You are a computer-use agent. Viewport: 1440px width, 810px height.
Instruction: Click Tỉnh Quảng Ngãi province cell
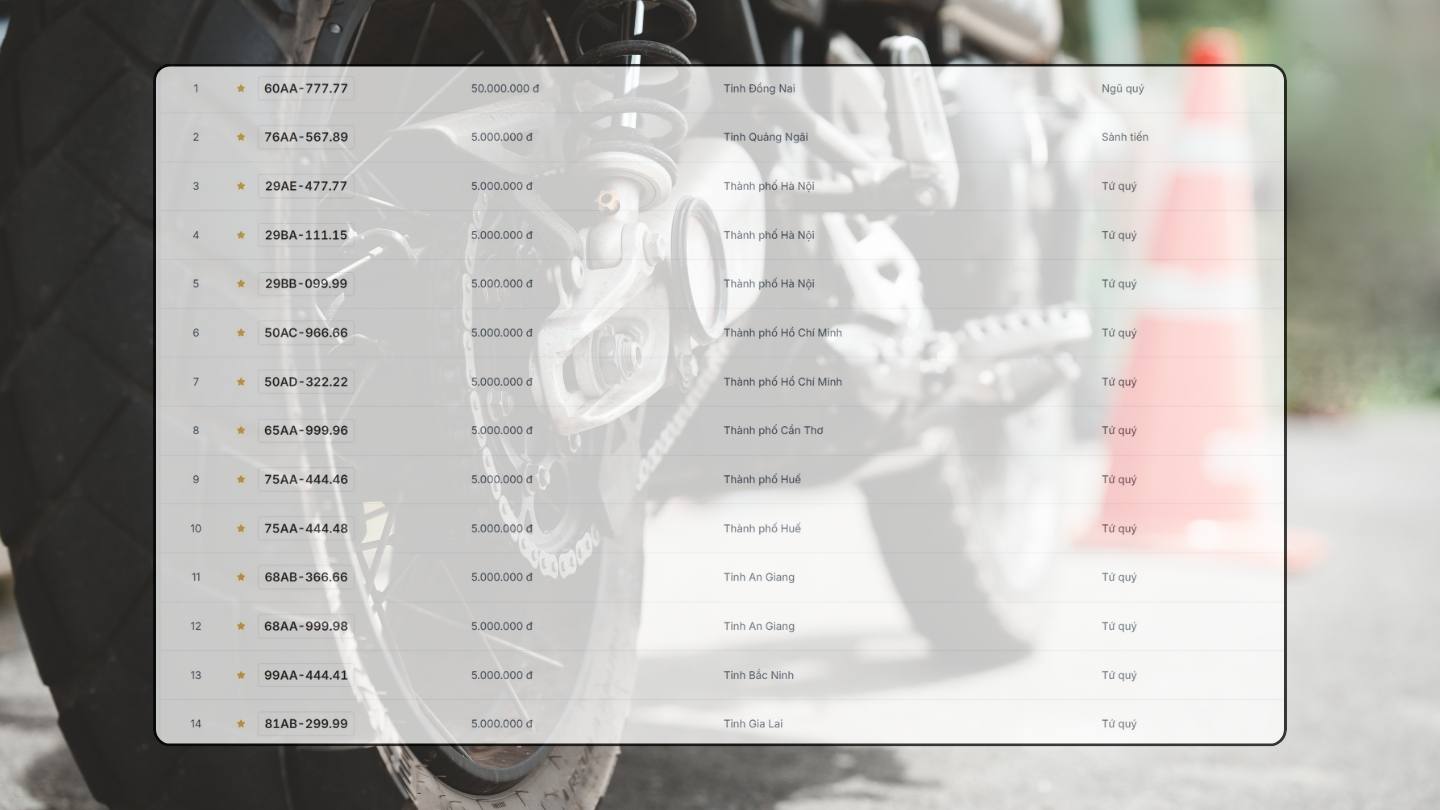[766, 137]
